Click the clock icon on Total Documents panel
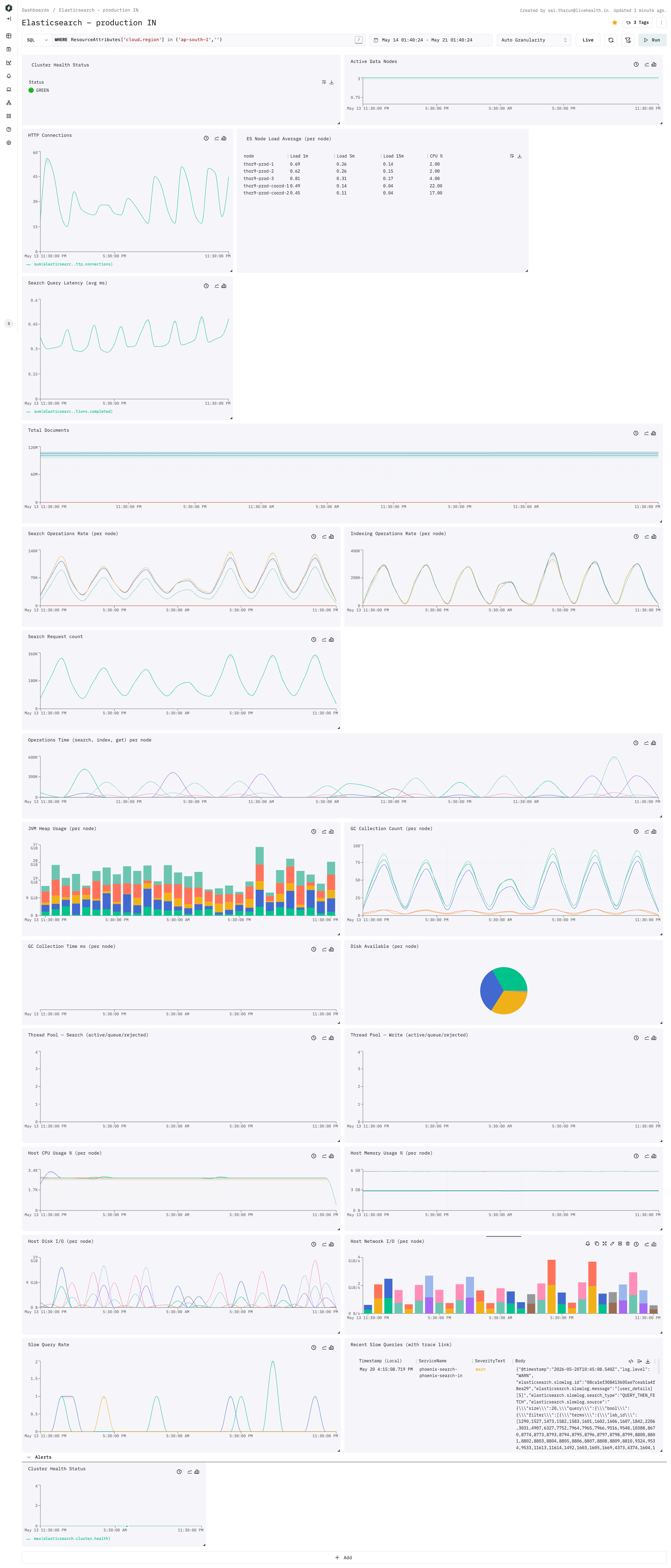The height and width of the screenshot is (1568, 671). (x=635, y=433)
